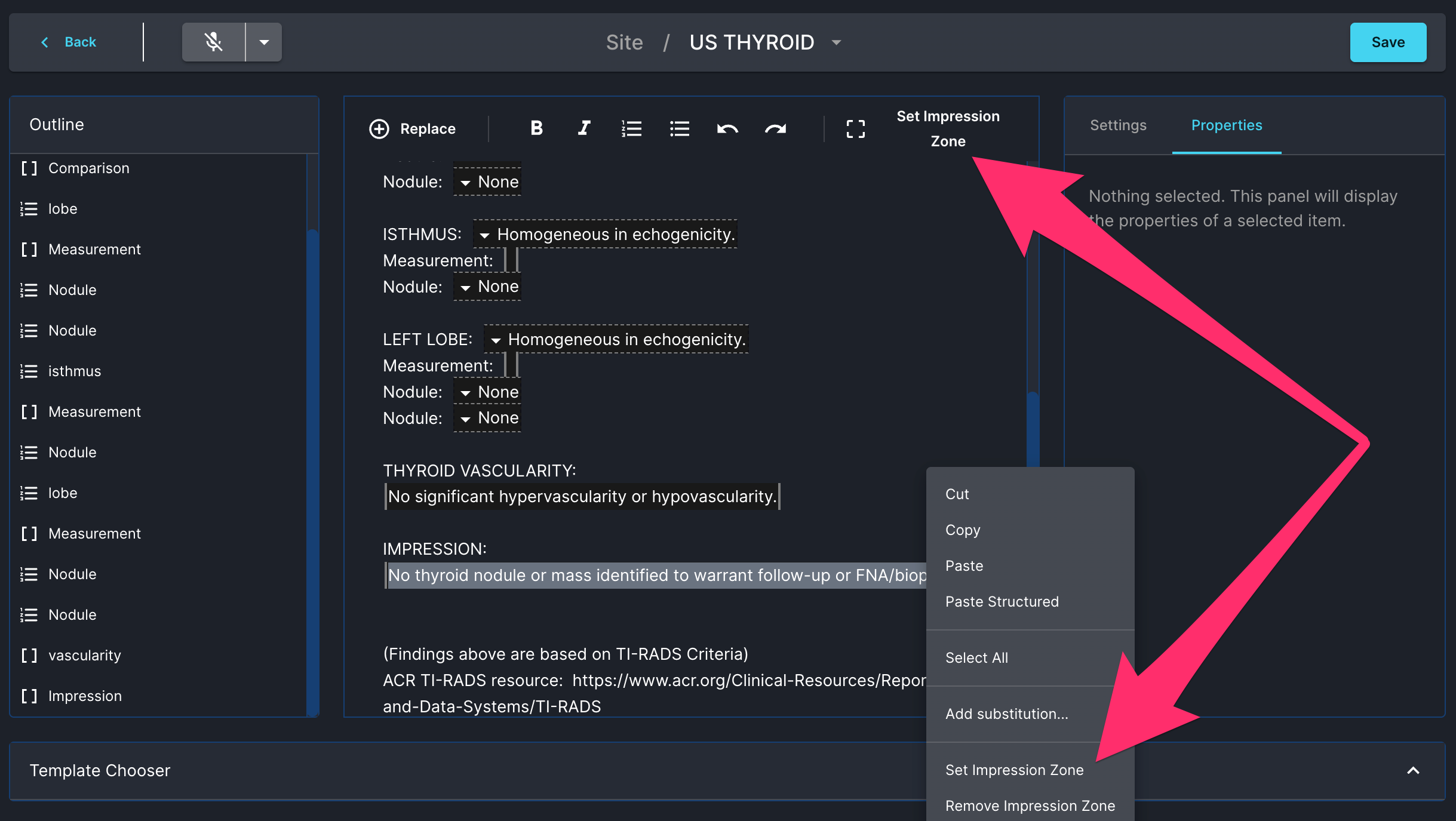This screenshot has height=821, width=1456.
Task: Click the Replace plus-circle button
Action: (x=413, y=129)
